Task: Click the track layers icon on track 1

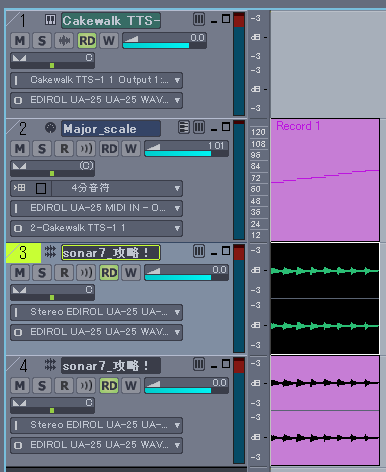Action: (199, 19)
